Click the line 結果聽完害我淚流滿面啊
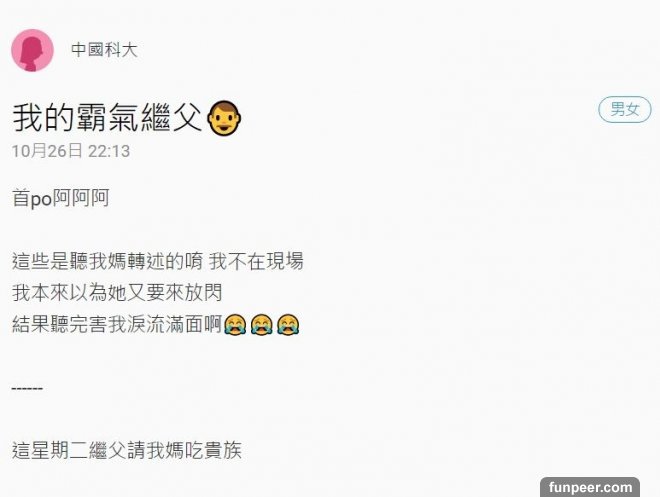The width and height of the screenshot is (660, 497). pyautogui.click(x=117, y=324)
